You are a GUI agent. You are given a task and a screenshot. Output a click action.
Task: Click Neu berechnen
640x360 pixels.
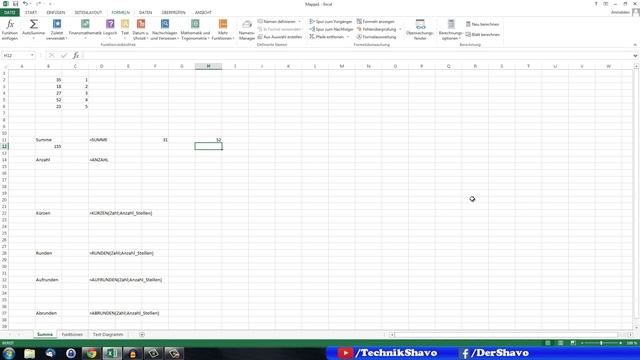coord(482,24)
